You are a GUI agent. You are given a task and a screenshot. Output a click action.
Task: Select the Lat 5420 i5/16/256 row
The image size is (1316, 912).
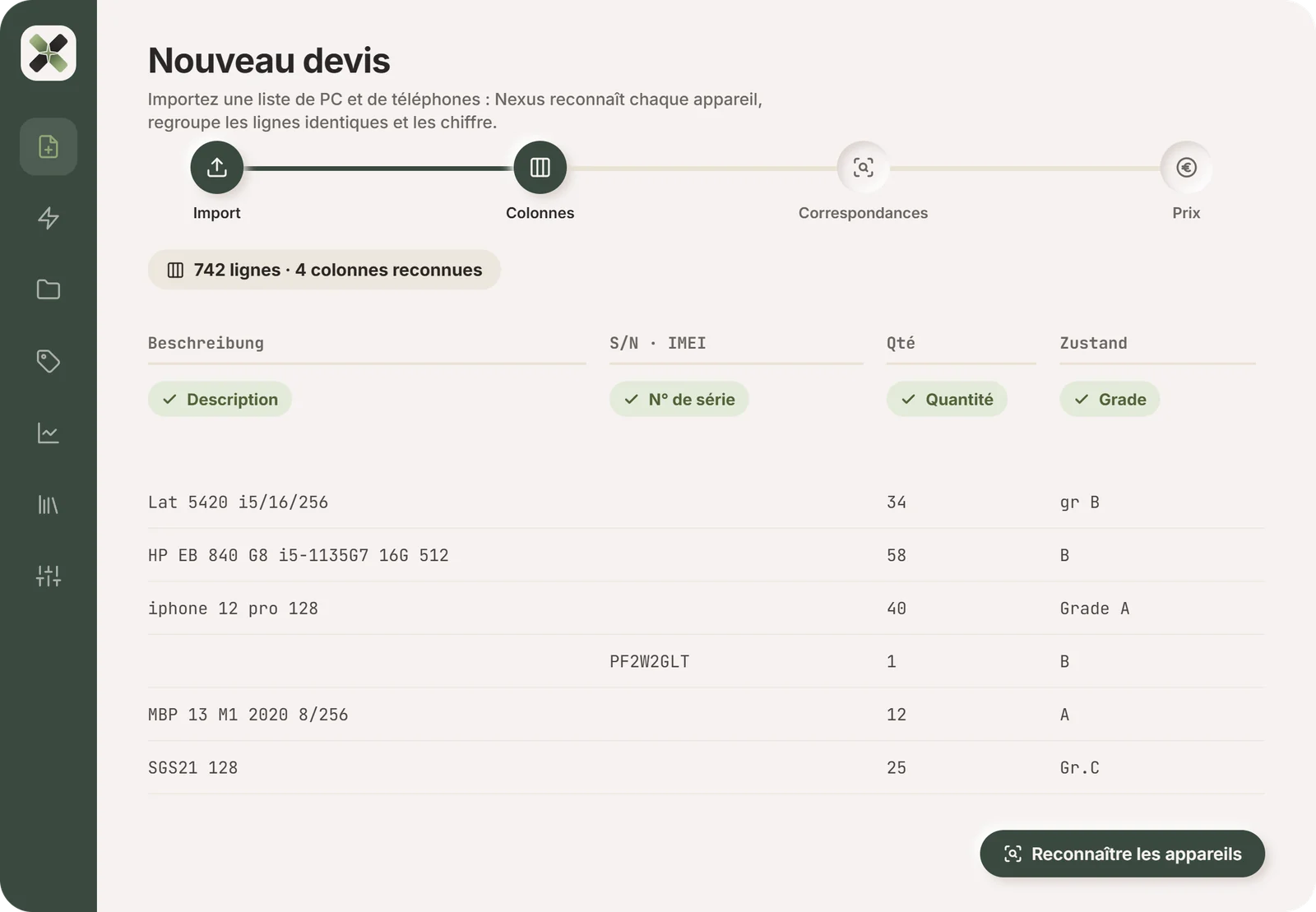click(x=706, y=502)
